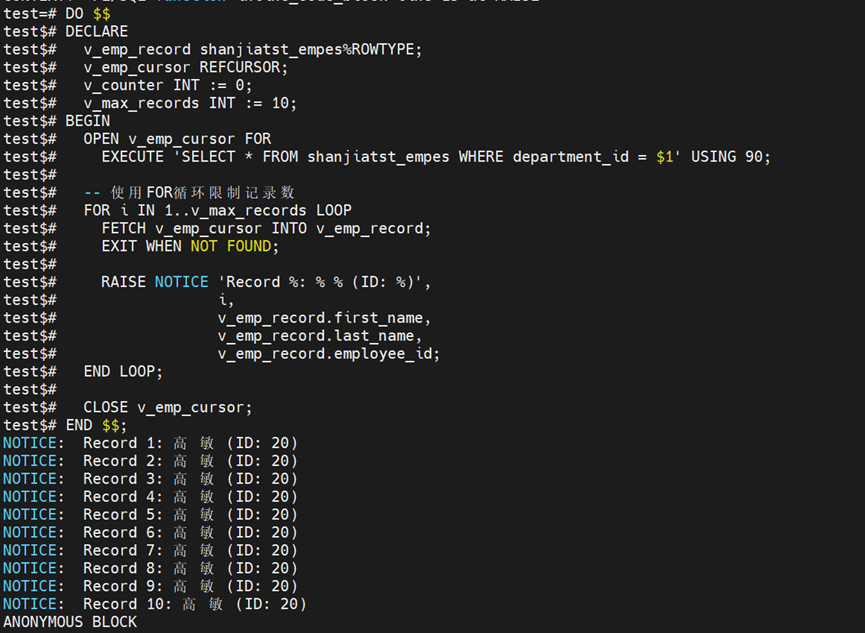
Task: Click the shanjiatst_empes%ROWTYPE declaration text
Action: click(x=311, y=49)
